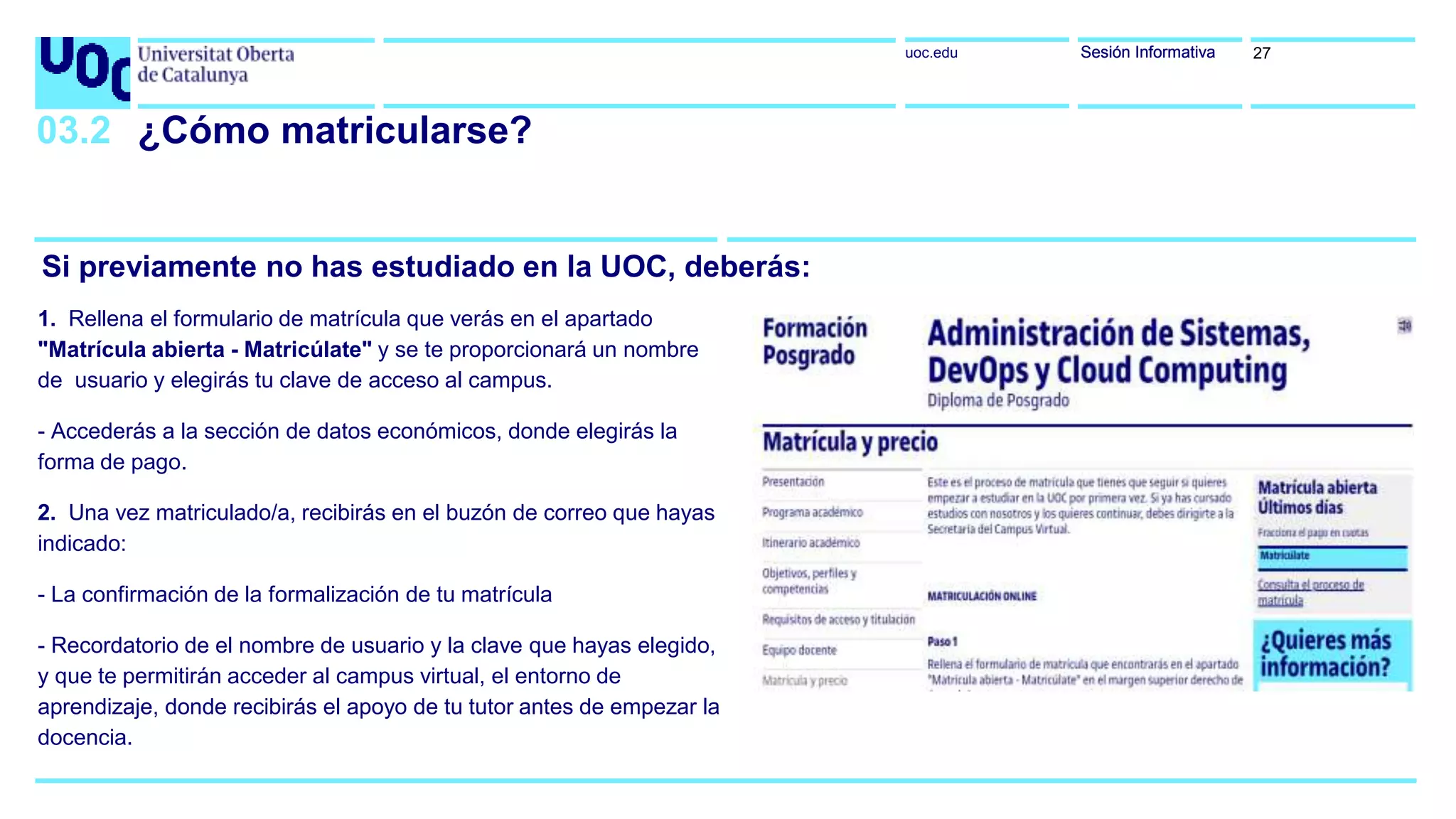Click the 03.2 section number
This screenshot has width=1456, height=819.
pos(74,131)
